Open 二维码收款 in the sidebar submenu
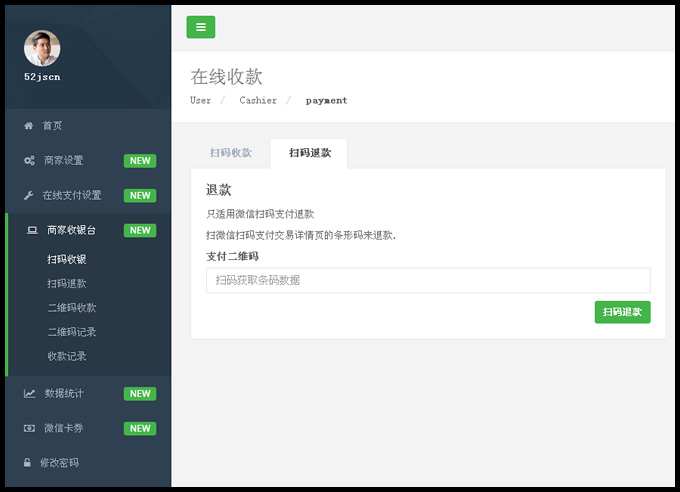Screen dimensions: 680x492 pyautogui.click(x=72, y=308)
